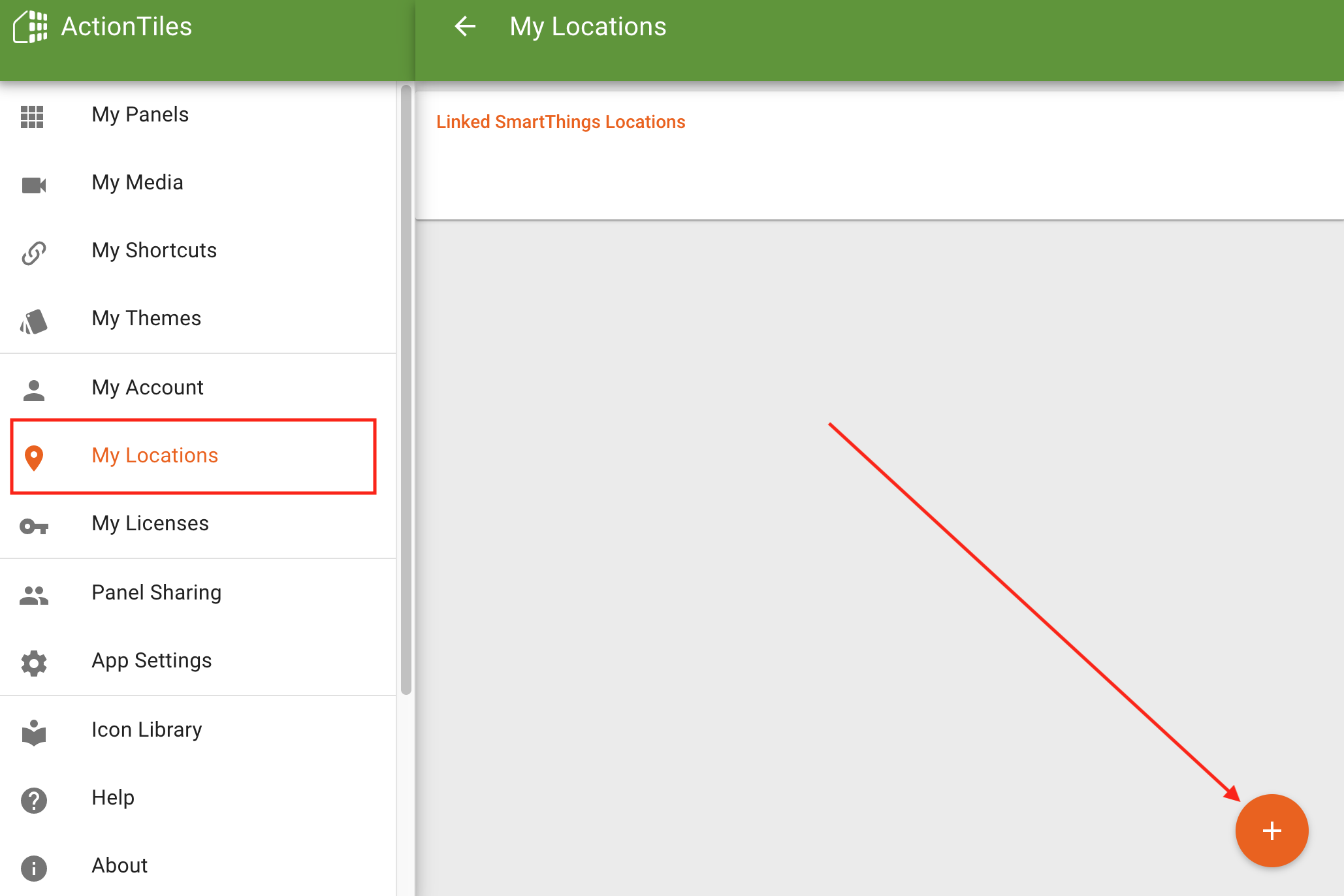The height and width of the screenshot is (896, 1344).
Task: Select My Shortcuts in the sidebar
Action: (198, 251)
